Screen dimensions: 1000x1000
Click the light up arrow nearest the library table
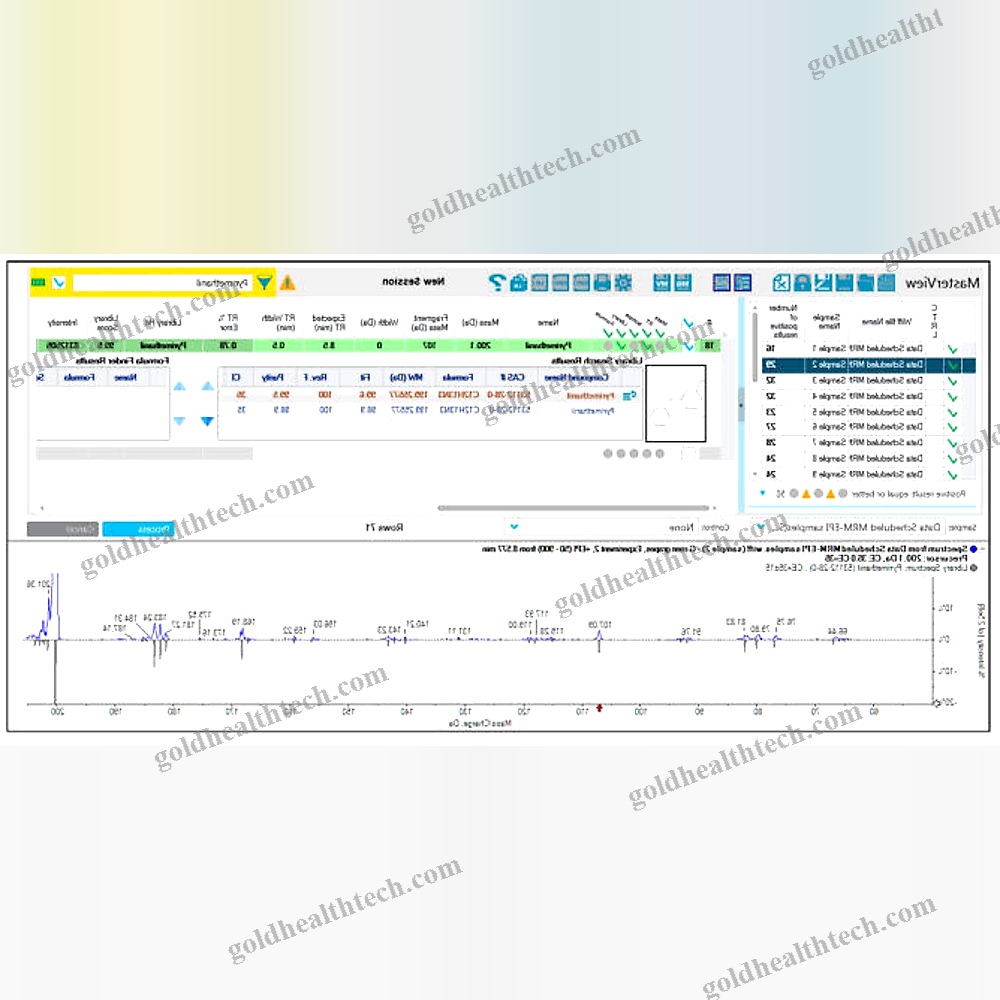(207, 386)
